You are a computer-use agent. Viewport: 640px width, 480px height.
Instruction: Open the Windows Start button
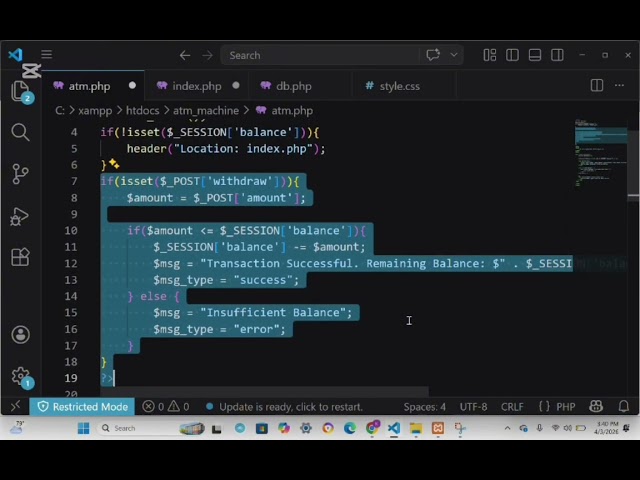point(83,428)
